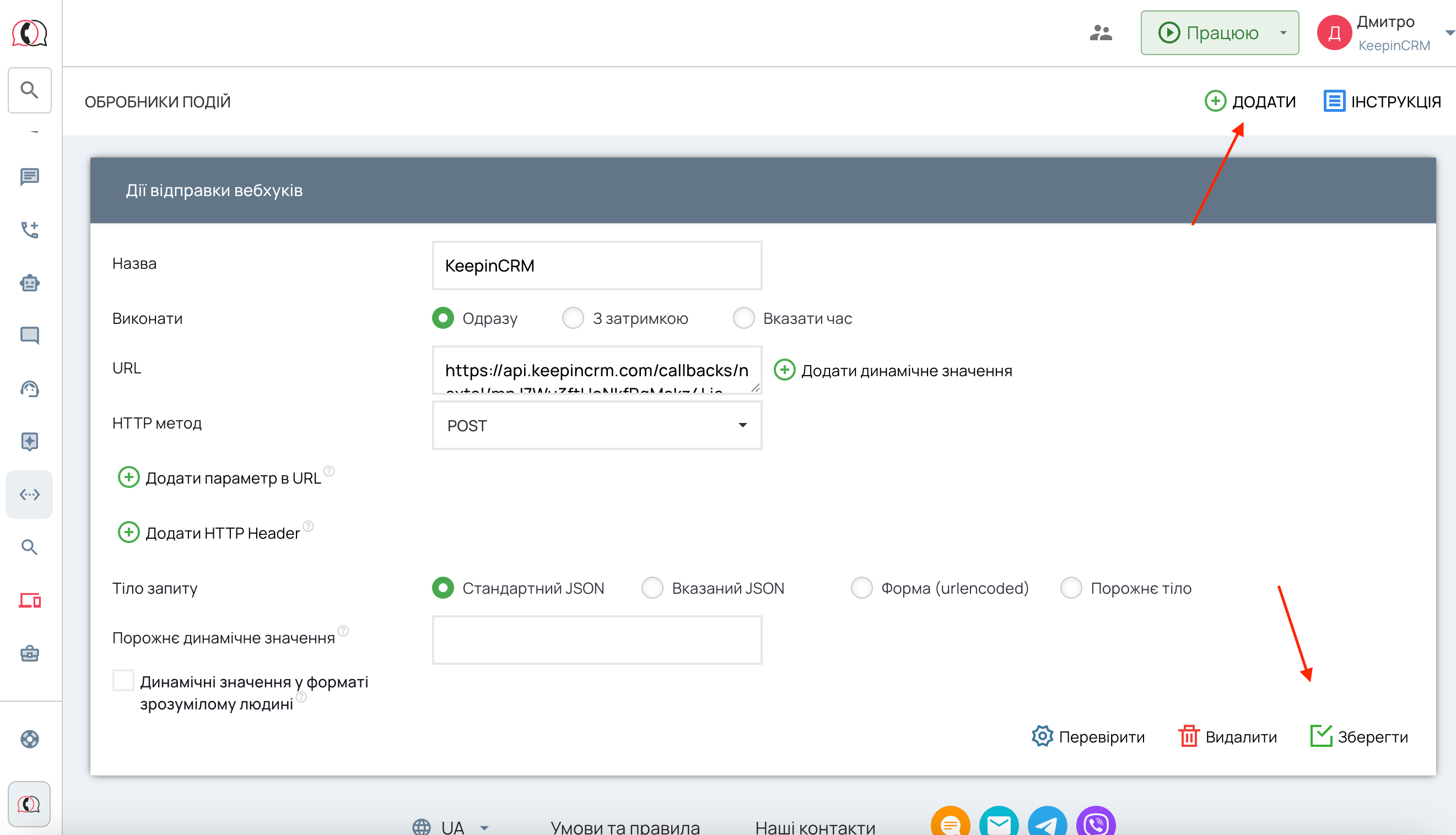Select the webhooks code icon in sidebar
Screen dimensions: 1456x835
point(29,494)
